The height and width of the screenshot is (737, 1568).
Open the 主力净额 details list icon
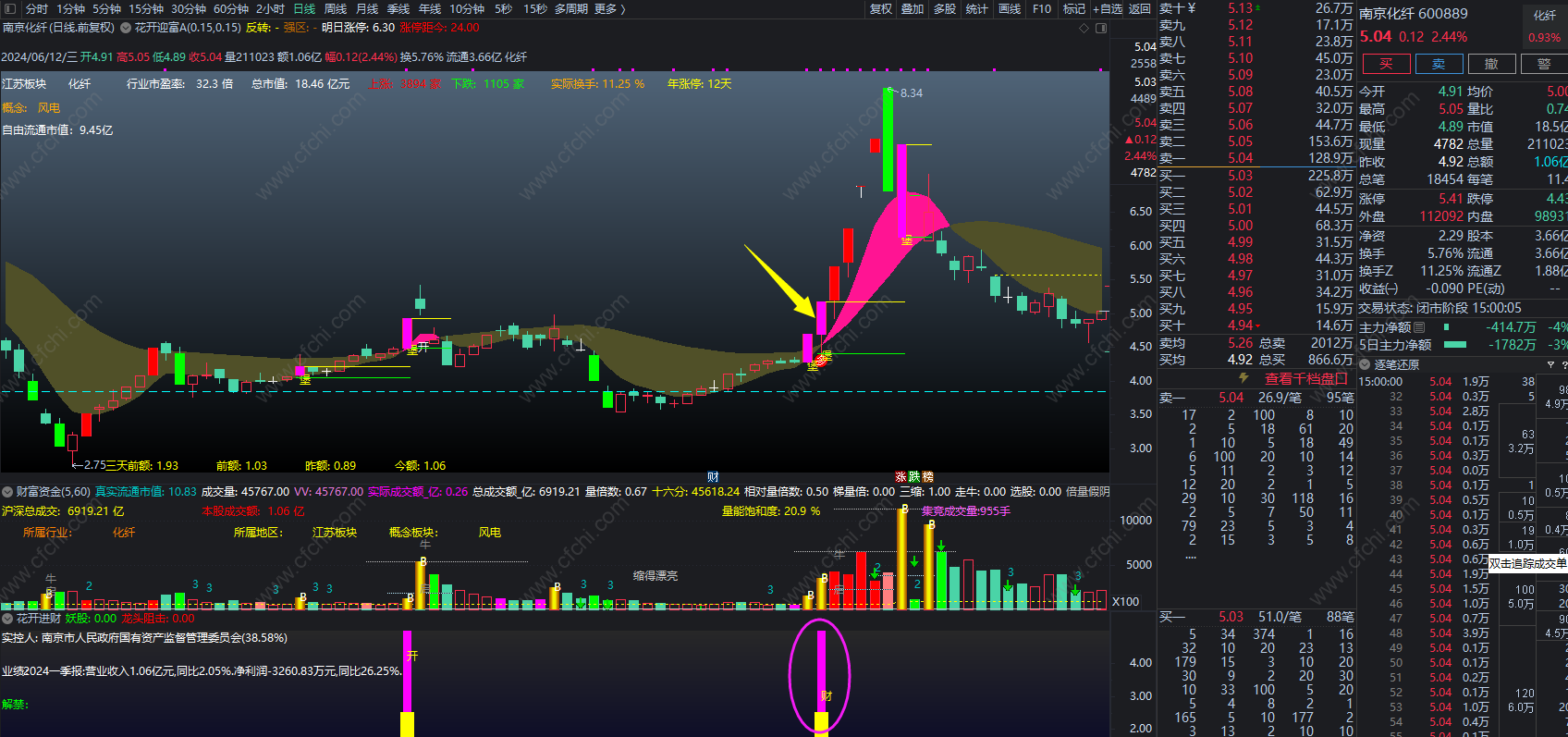click(1419, 327)
